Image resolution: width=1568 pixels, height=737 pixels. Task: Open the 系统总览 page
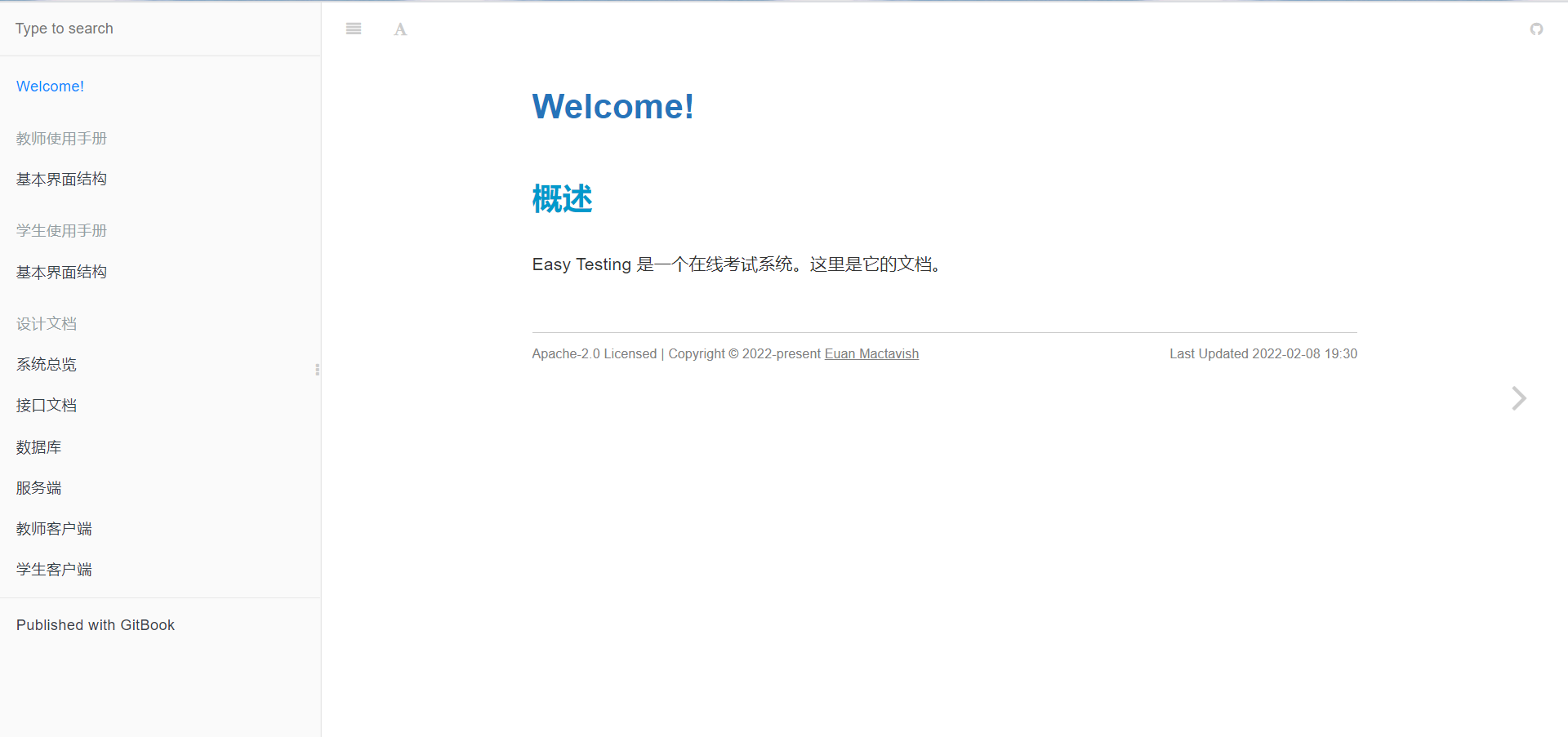click(x=47, y=365)
